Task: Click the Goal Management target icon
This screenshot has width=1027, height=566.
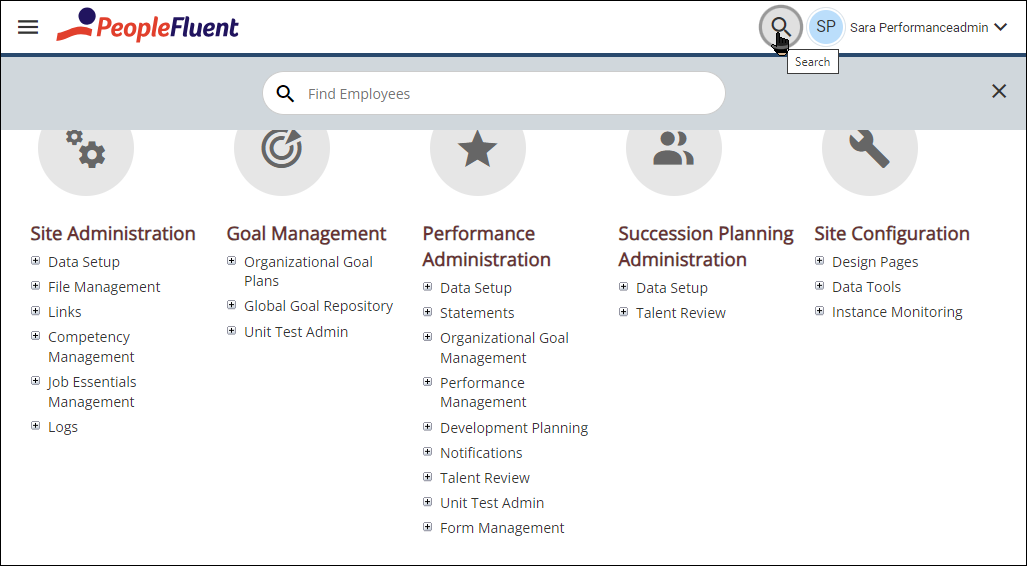Action: [x=282, y=149]
